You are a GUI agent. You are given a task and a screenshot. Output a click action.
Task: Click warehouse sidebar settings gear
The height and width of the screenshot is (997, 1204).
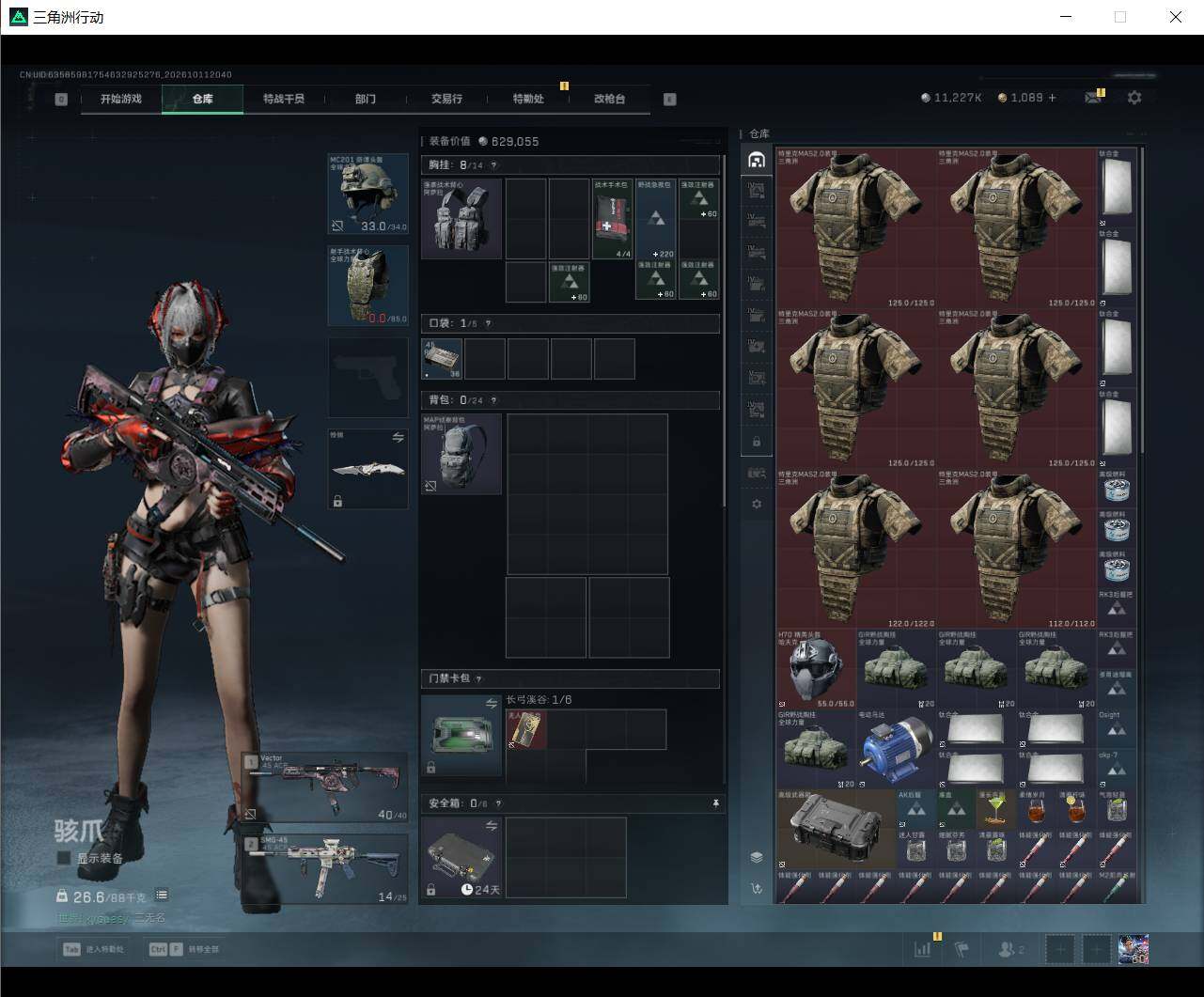(x=757, y=505)
